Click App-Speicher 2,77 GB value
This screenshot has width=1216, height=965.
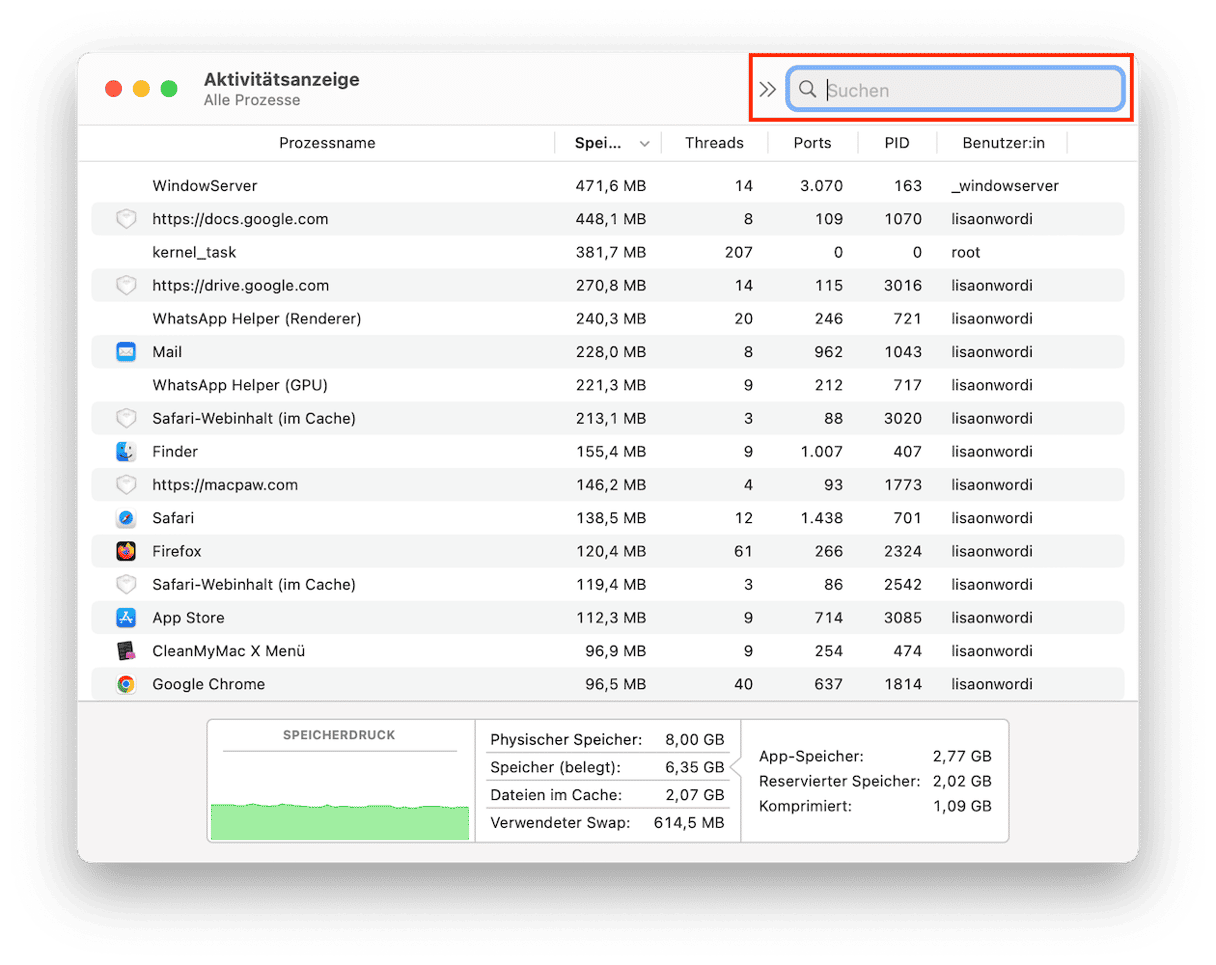[x=962, y=757]
